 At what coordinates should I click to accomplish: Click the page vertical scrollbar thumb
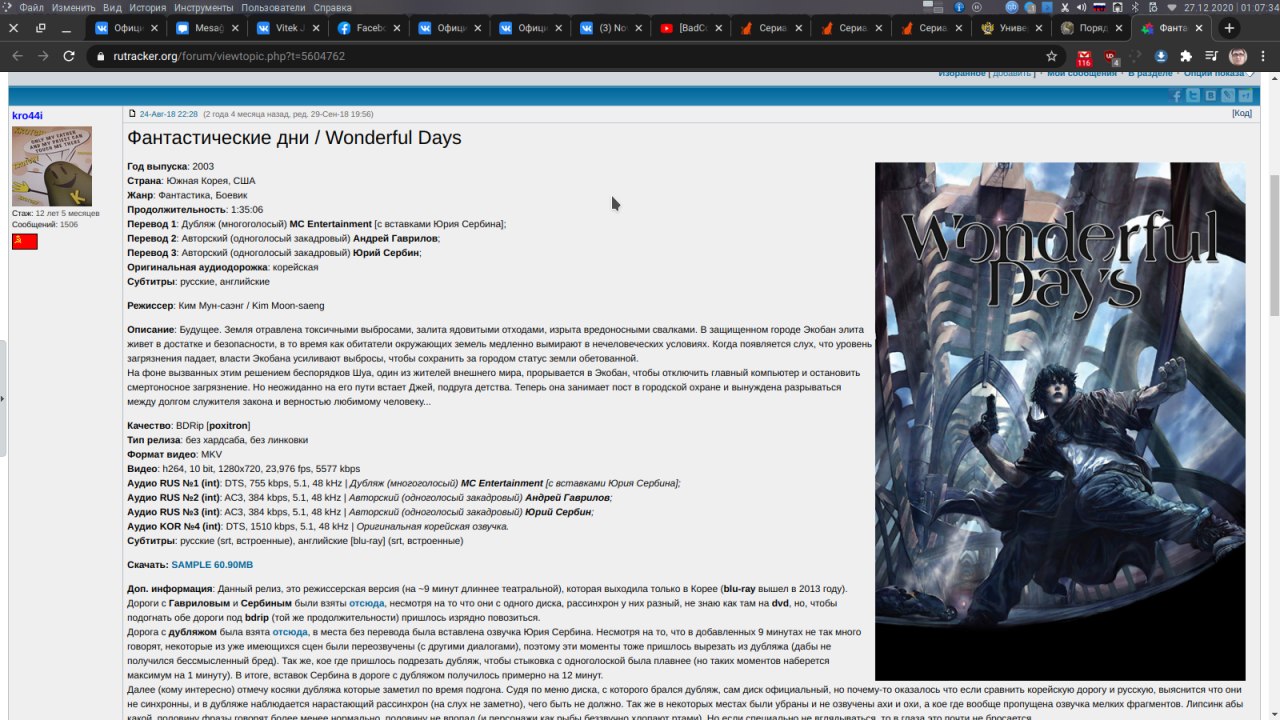(1274, 245)
